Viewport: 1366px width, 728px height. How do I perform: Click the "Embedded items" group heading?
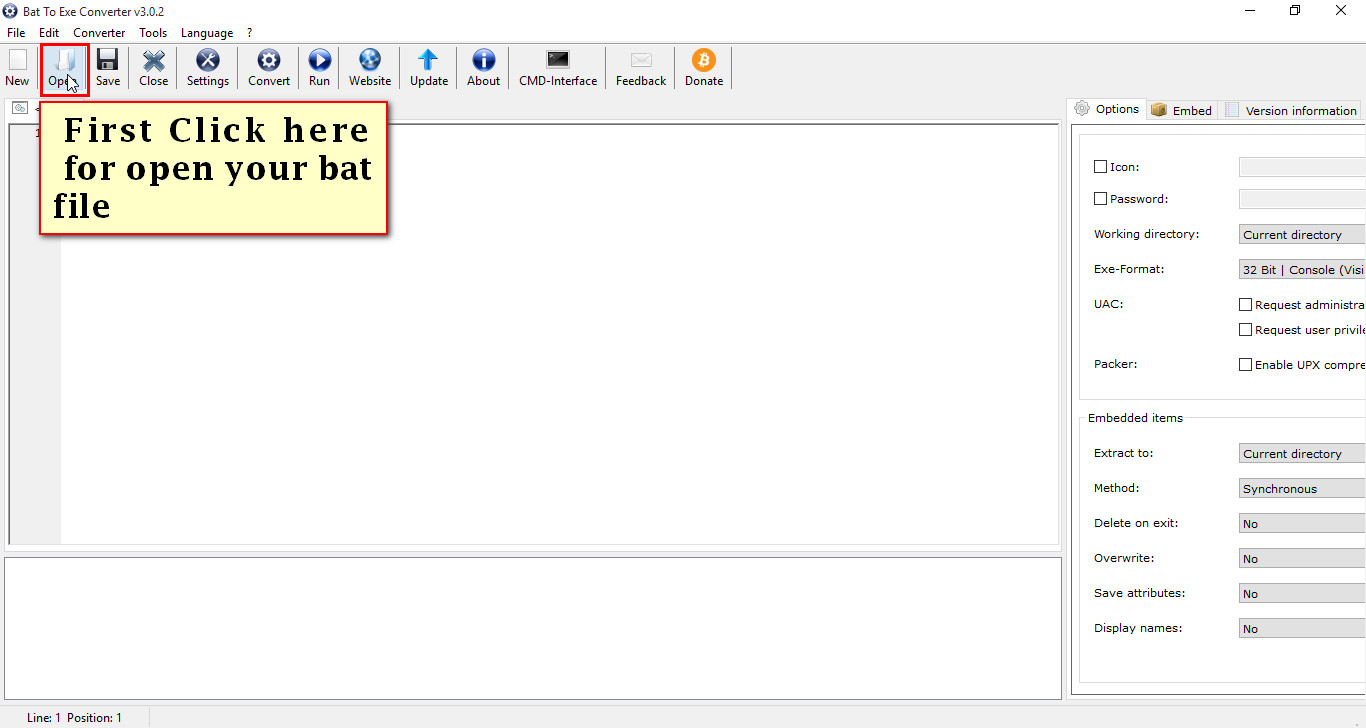(1135, 418)
